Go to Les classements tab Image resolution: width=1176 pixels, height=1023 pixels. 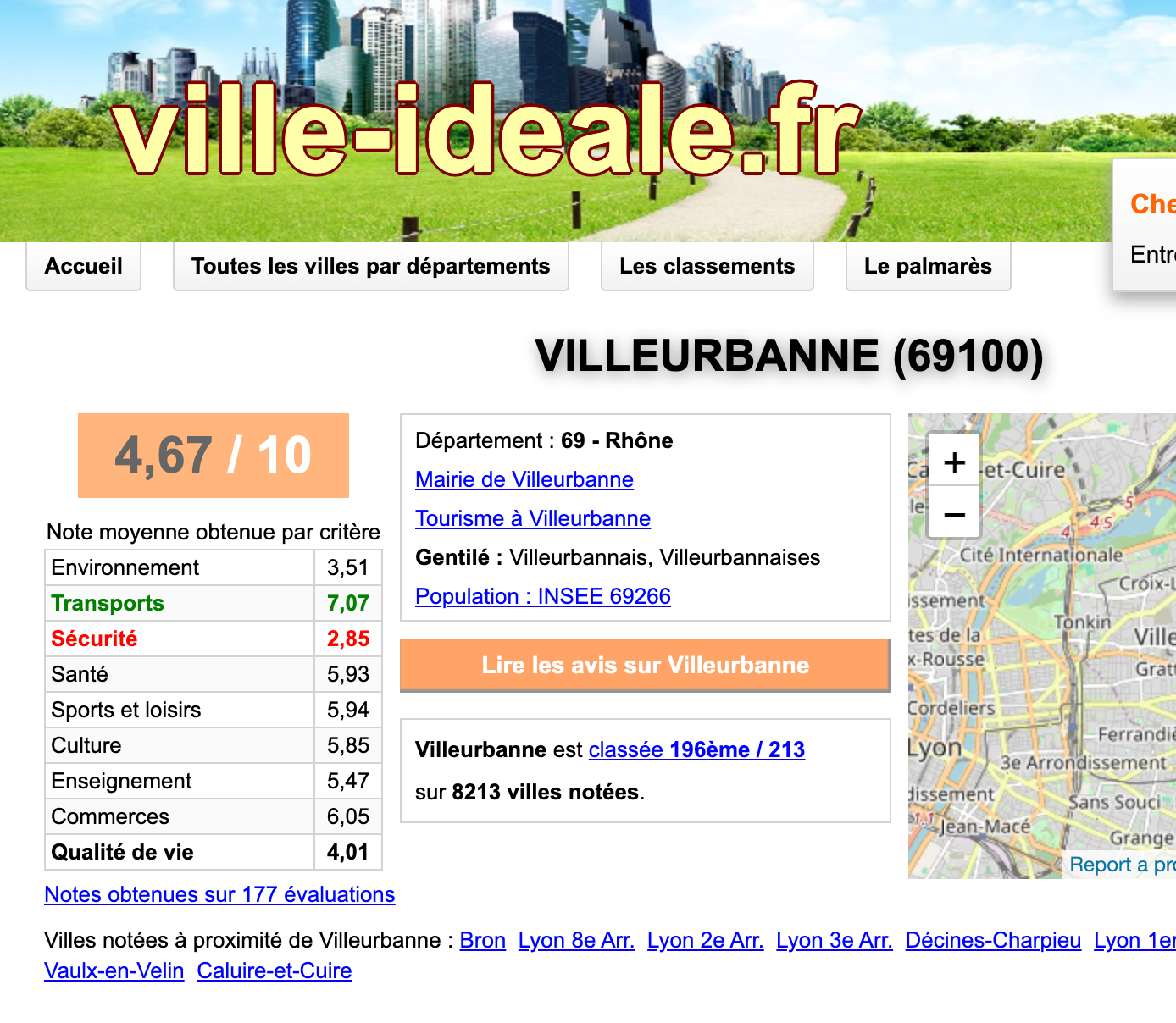[707, 266]
